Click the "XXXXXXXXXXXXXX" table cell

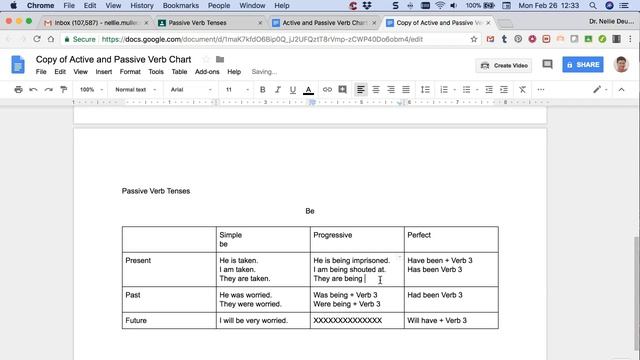pyautogui.click(x=357, y=320)
